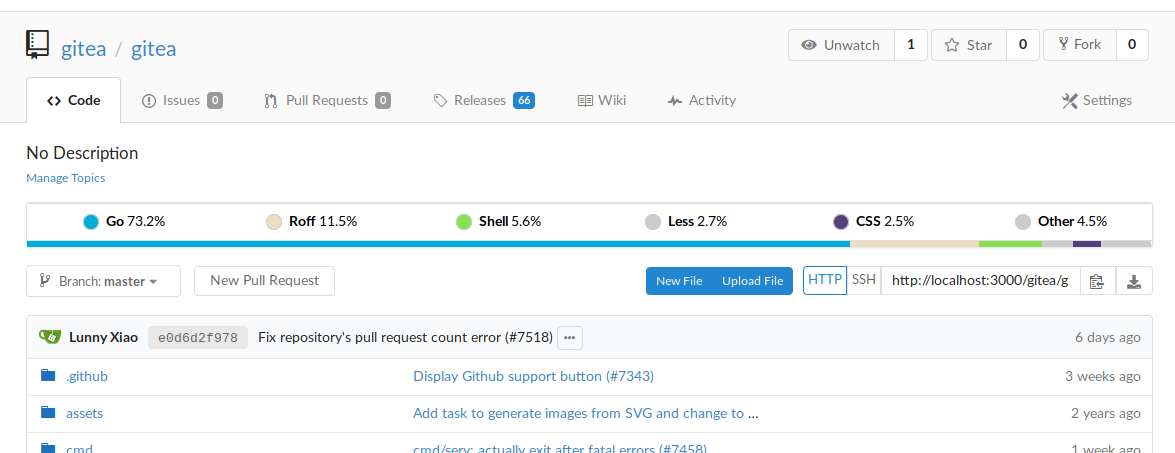Viewport: 1175px width, 453px height.
Task: Click the Manage Topics link
Action: 66,177
